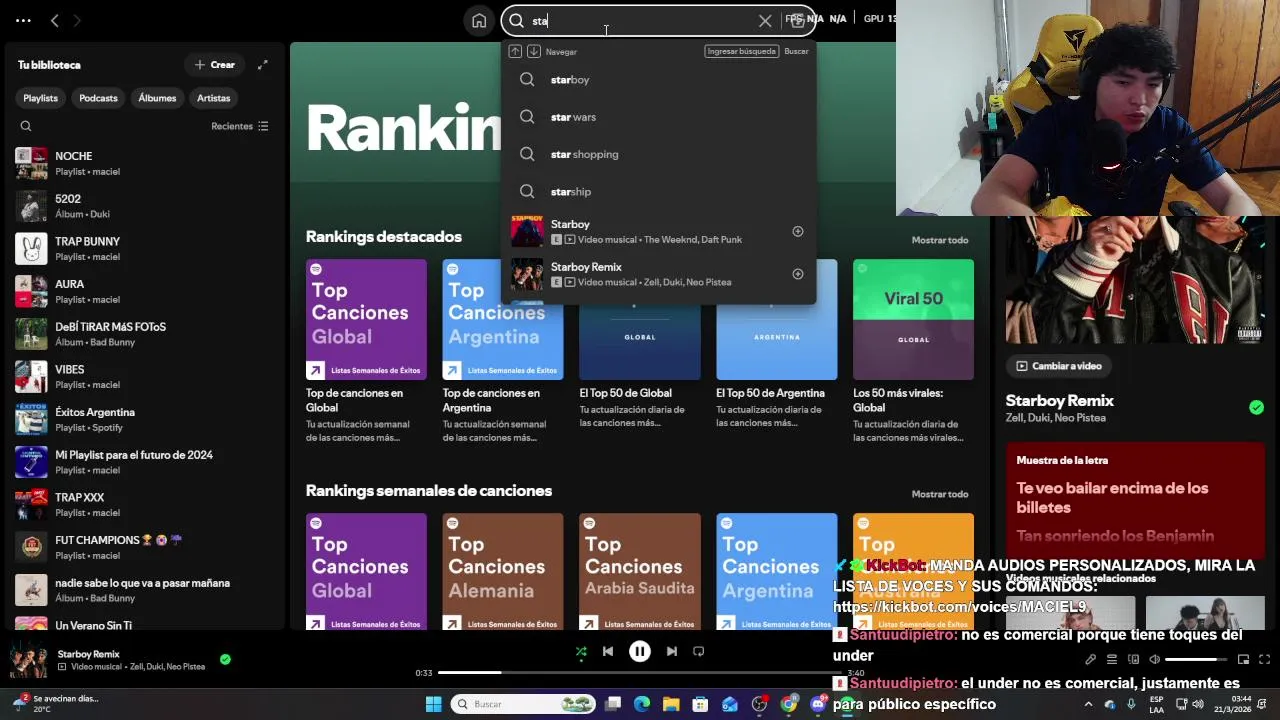The image size is (1280, 720).
Task: Open nadie sabe lo que va a pasar mañana
Action: (145, 590)
